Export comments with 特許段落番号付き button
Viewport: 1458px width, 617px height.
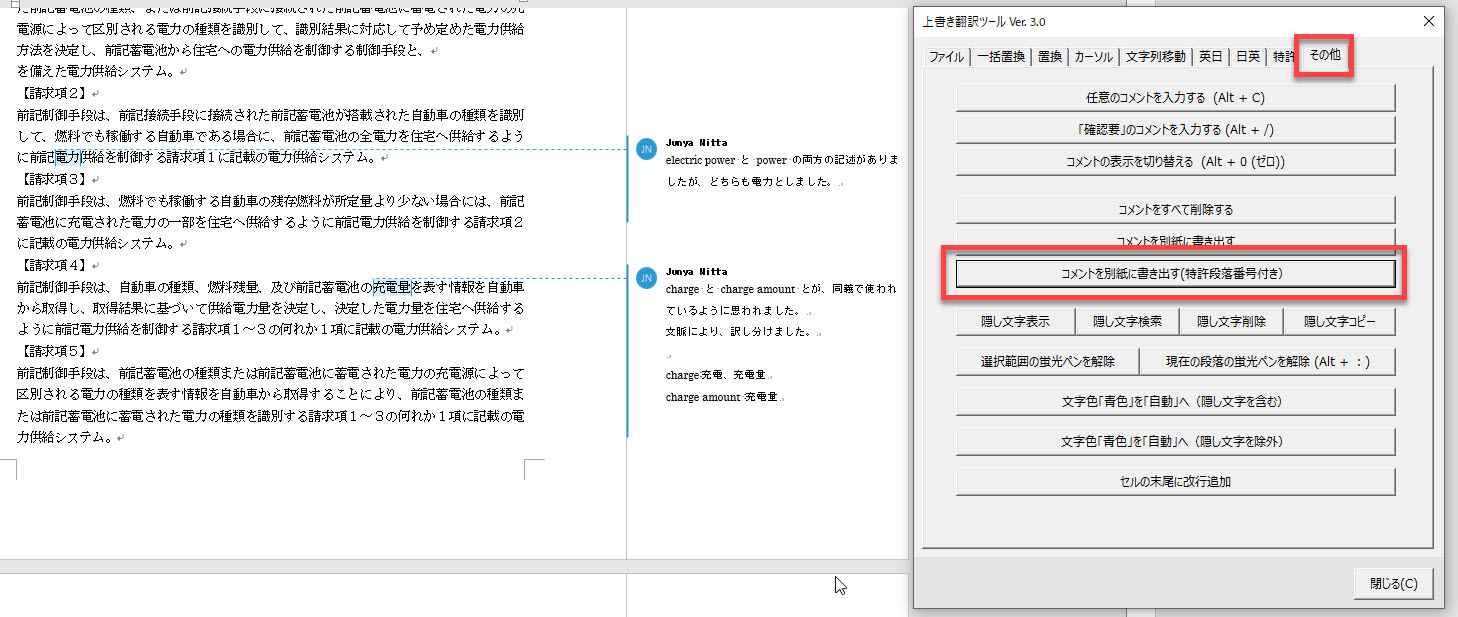(1175, 273)
